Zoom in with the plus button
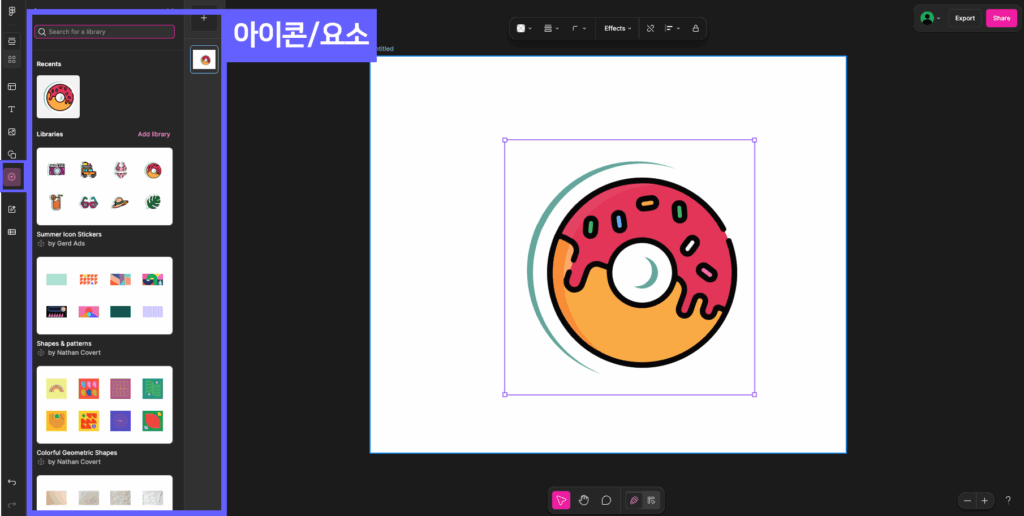 [x=985, y=500]
